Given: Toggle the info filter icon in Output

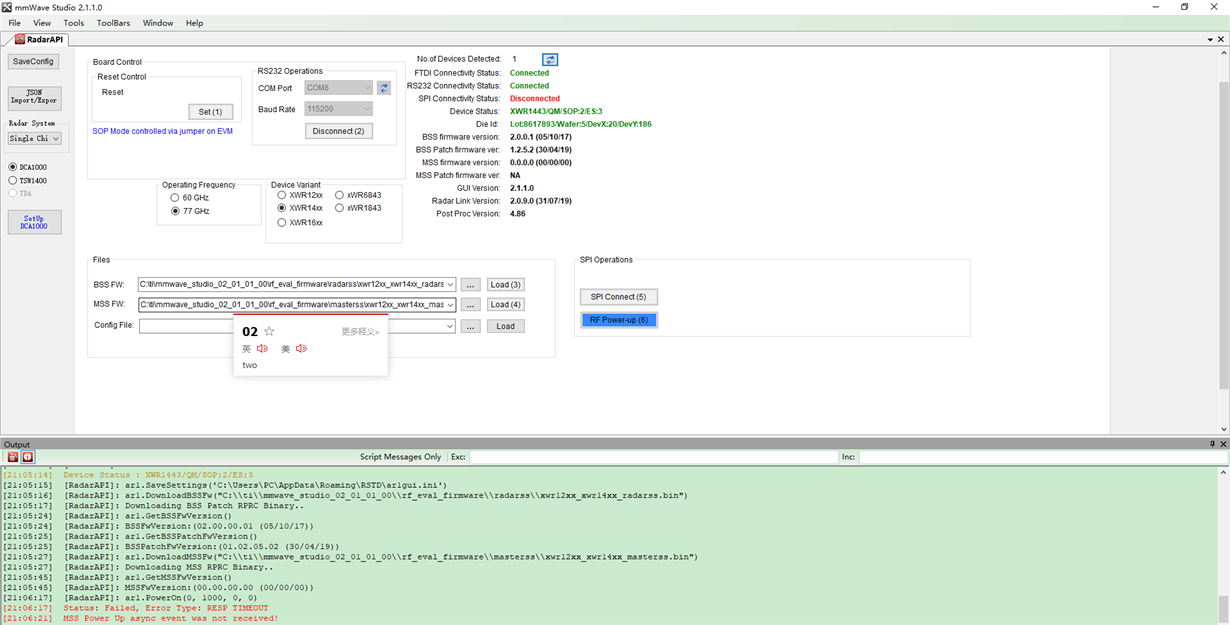Looking at the screenshot, I should coord(28,457).
